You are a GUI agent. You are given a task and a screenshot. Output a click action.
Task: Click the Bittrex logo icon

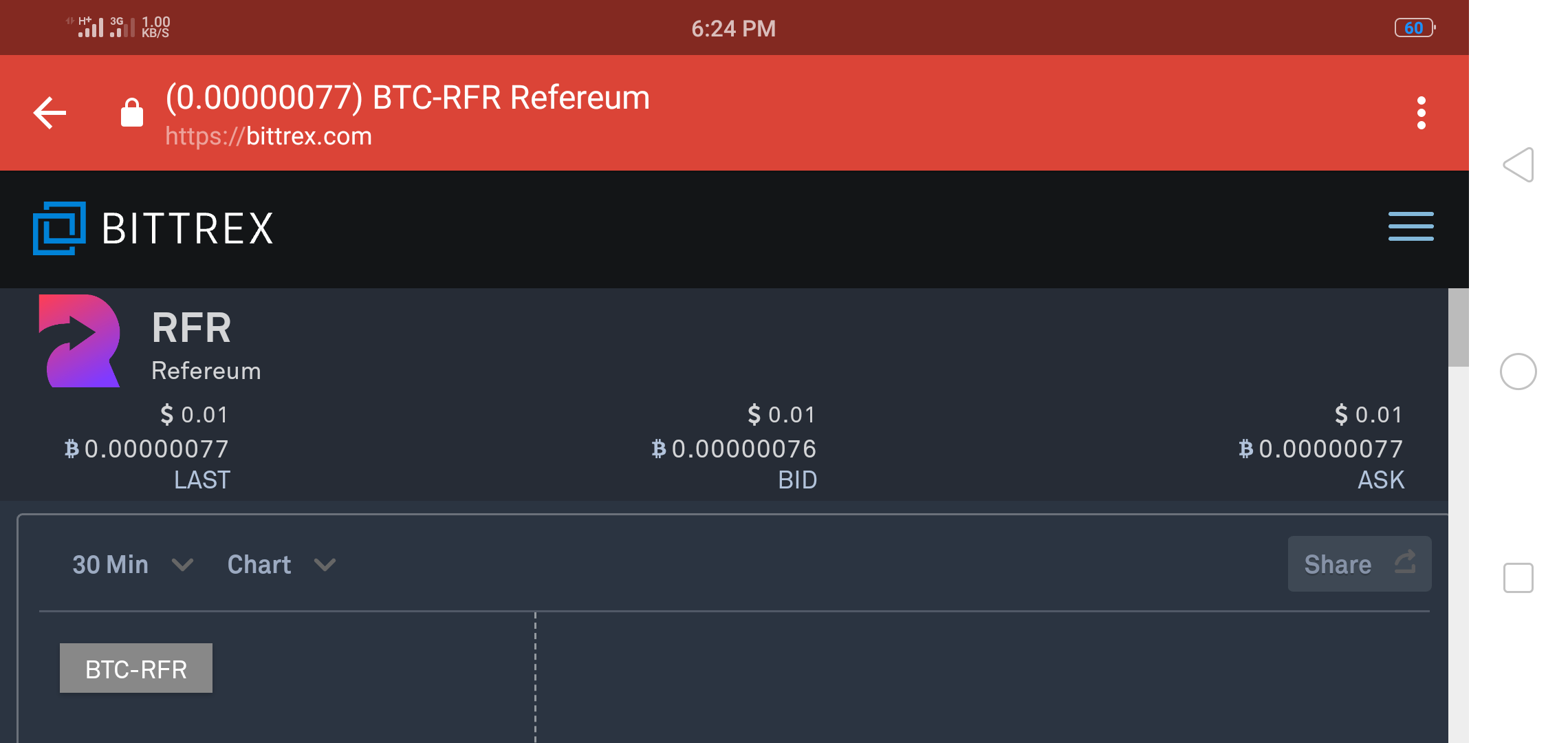click(x=59, y=228)
